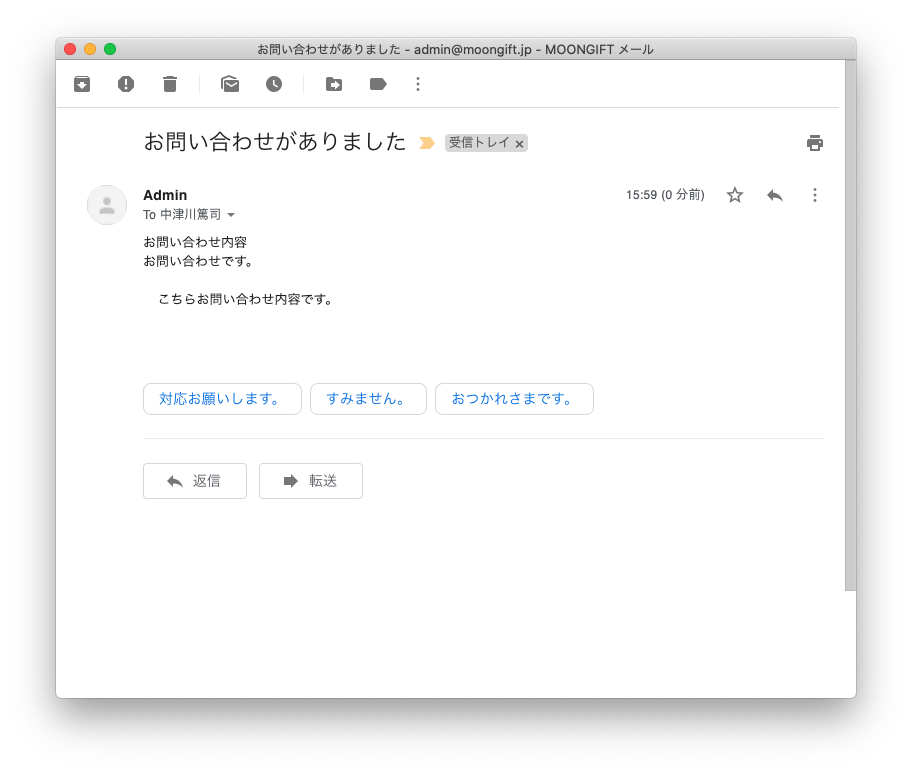This screenshot has height=772, width=912.
Task: Click the vertical scrollbar on the right
Action: [x=850, y=326]
